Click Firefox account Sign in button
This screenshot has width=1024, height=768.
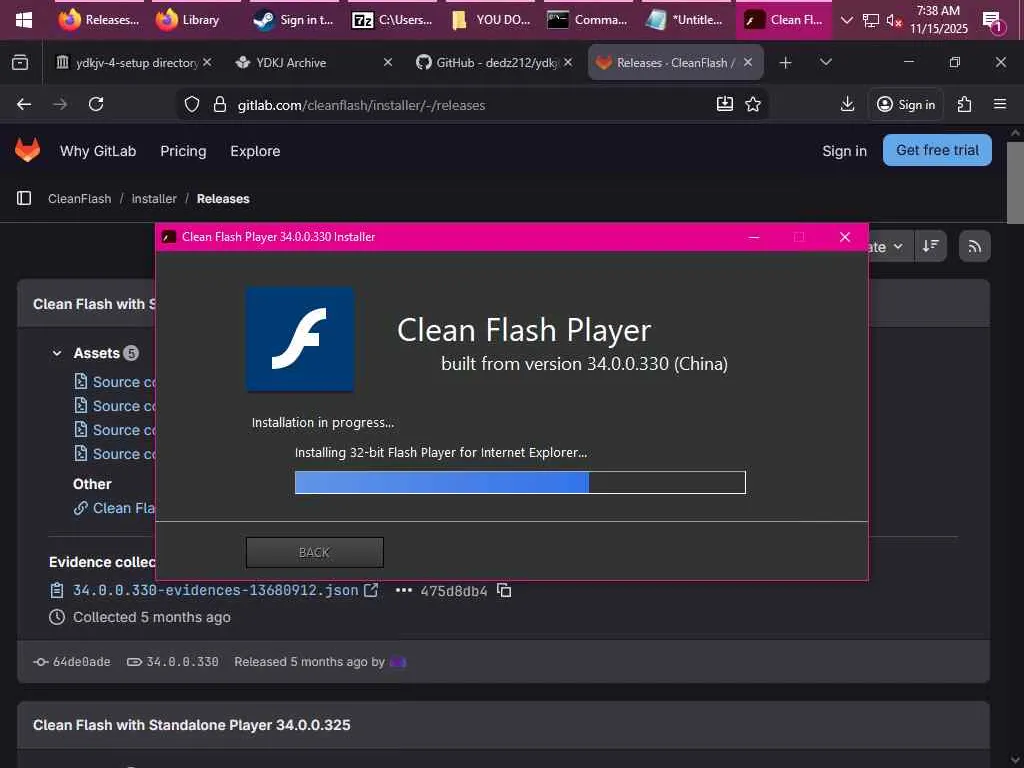pos(906,104)
